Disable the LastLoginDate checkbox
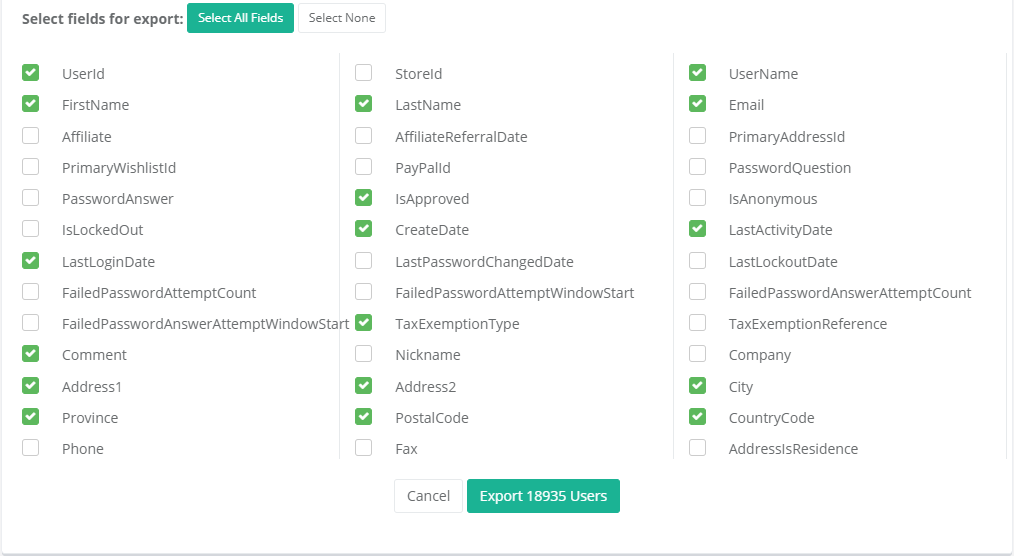 [31, 261]
